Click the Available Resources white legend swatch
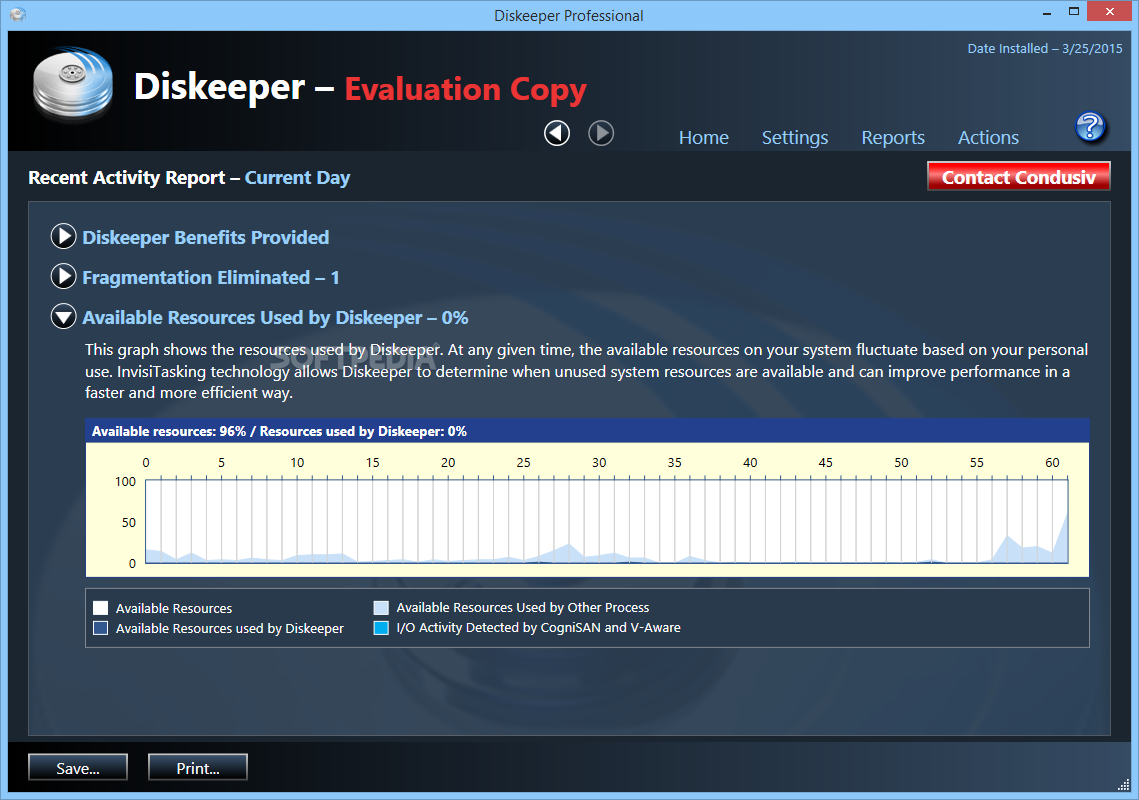Image resolution: width=1139 pixels, height=800 pixels. 100,608
